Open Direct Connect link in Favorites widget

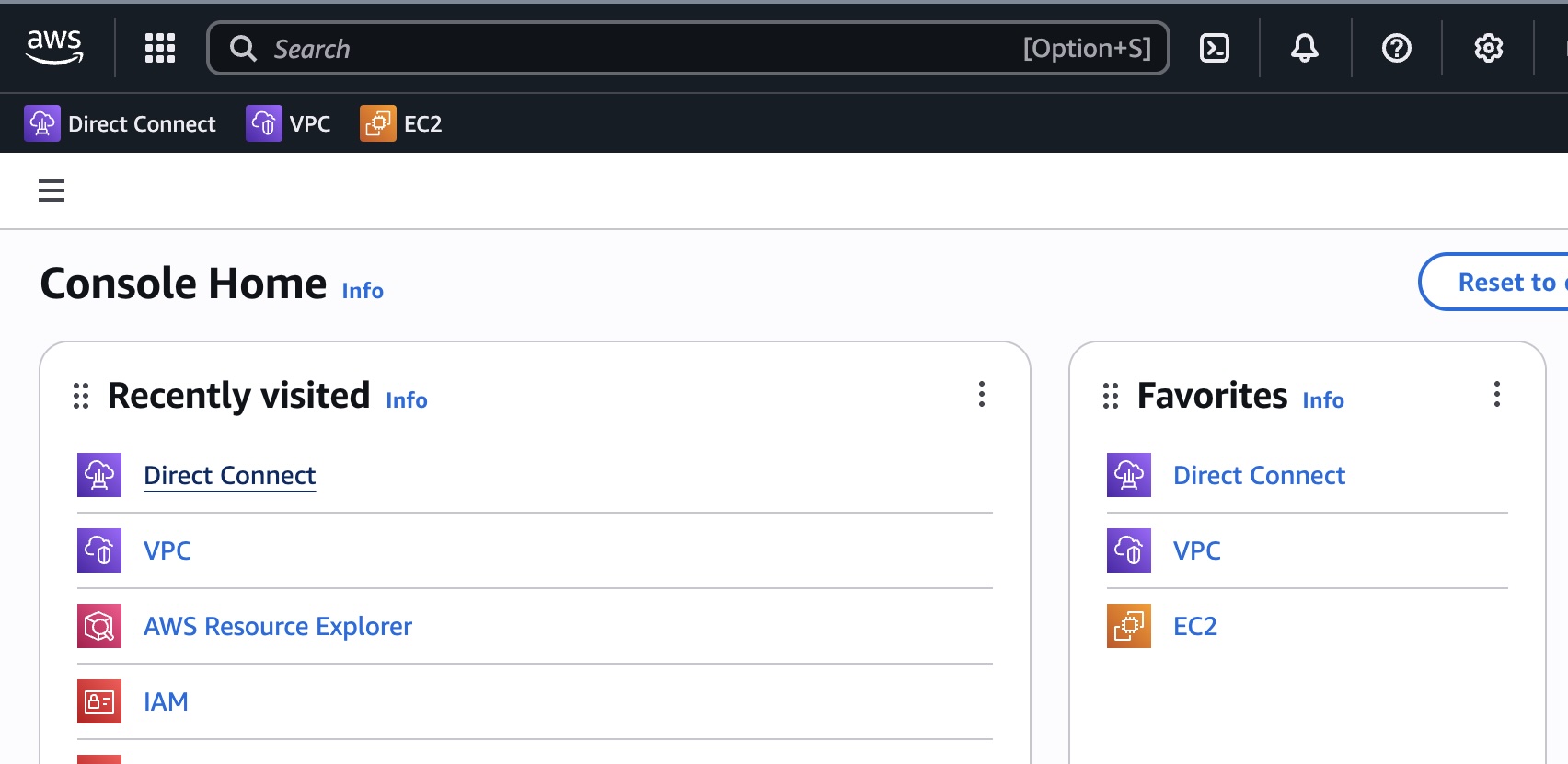tap(1259, 475)
